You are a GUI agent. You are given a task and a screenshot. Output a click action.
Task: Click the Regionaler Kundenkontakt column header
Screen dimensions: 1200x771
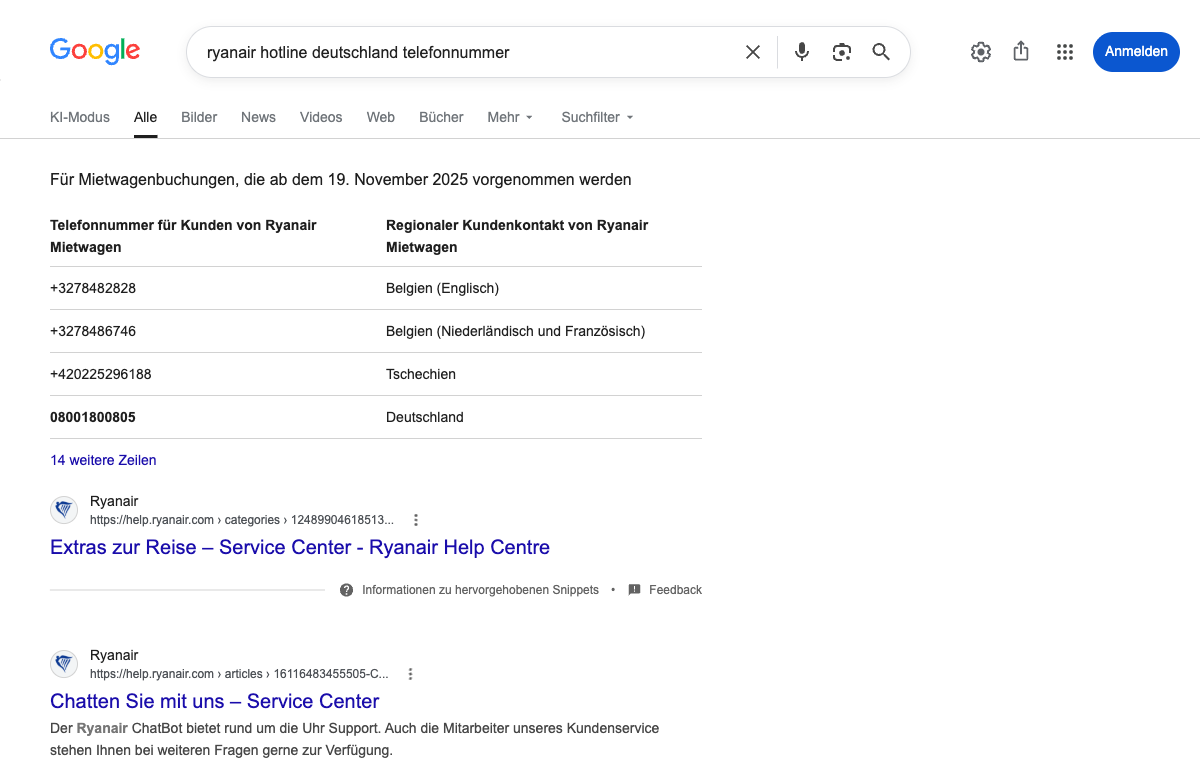coord(517,236)
